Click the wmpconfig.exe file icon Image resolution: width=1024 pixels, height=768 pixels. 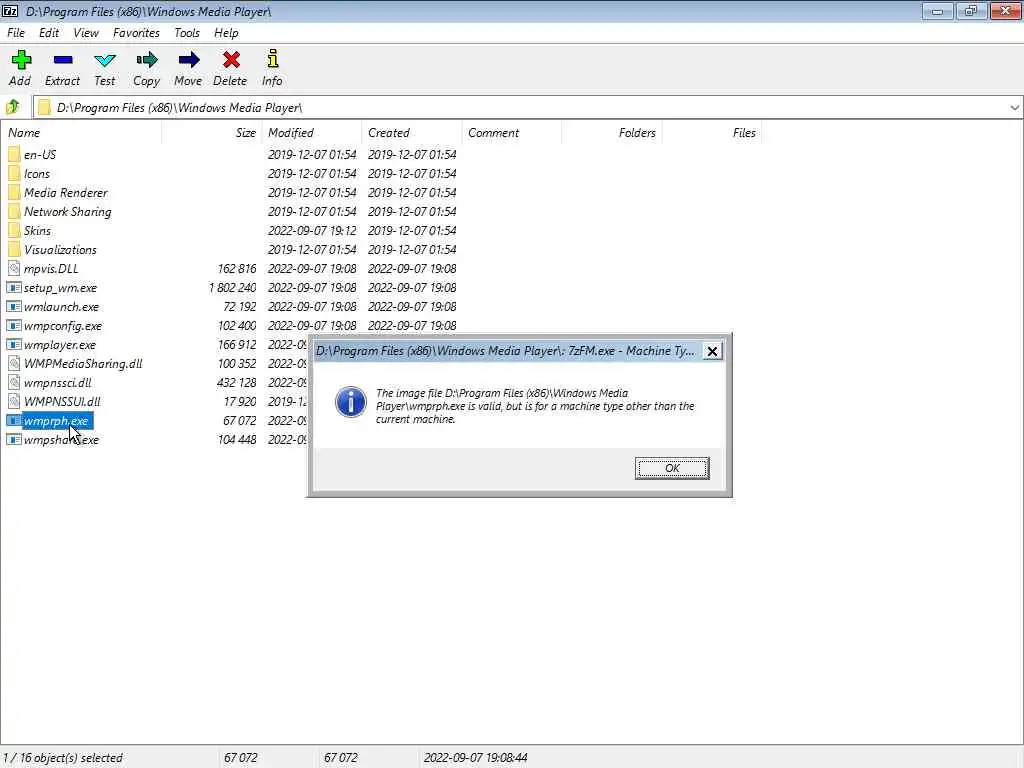click(14, 325)
